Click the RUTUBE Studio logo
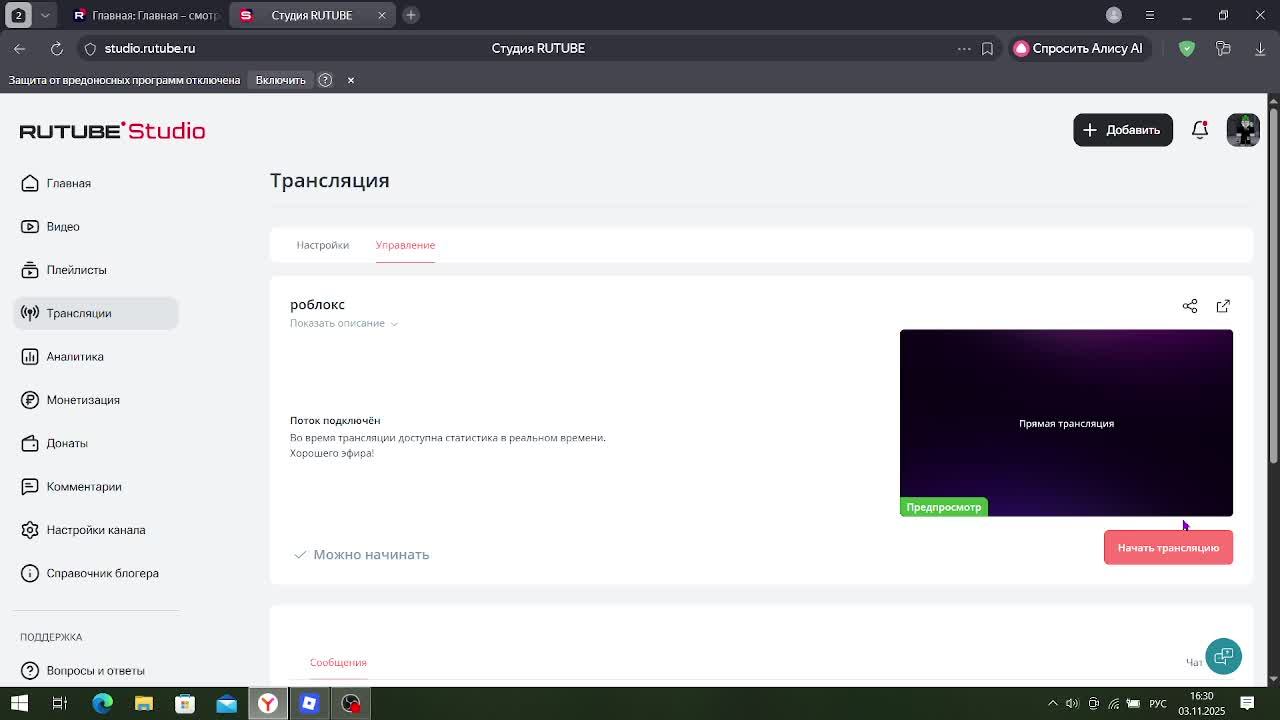The image size is (1280, 720). click(112, 131)
